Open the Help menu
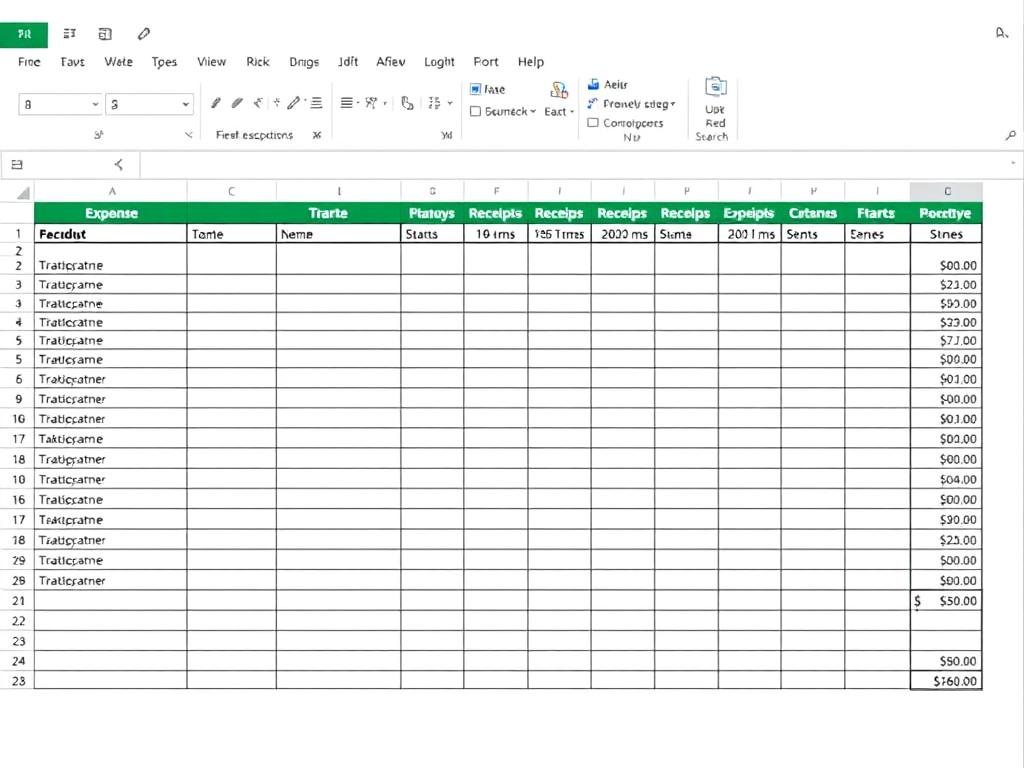 pyautogui.click(x=531, y=61)
